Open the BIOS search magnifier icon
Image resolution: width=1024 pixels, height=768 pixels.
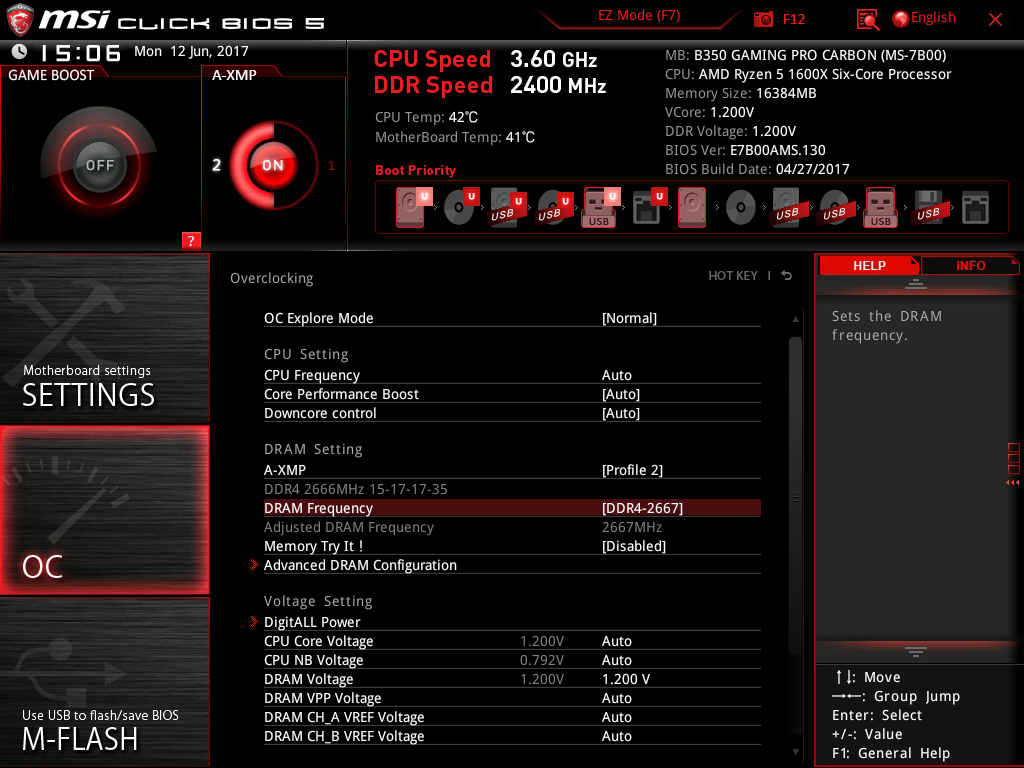click(x=867, y=19)
